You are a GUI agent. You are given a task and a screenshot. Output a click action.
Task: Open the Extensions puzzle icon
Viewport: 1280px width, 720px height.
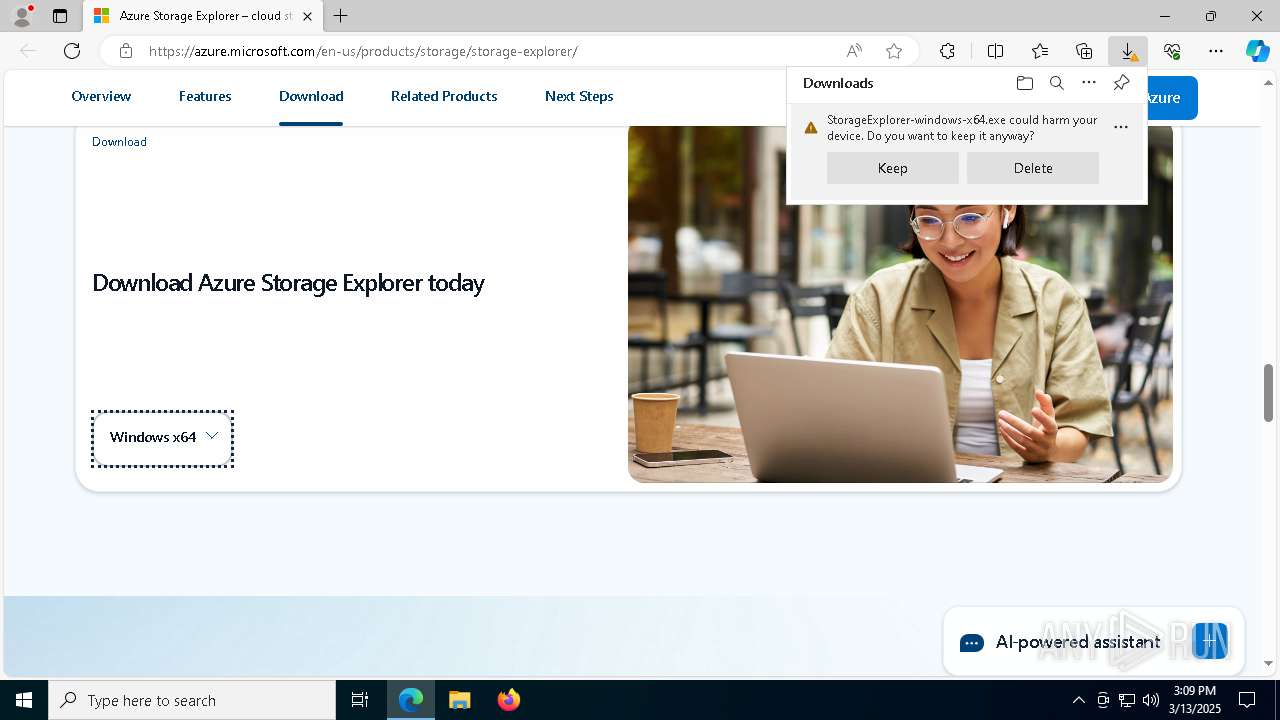point(947,51)
